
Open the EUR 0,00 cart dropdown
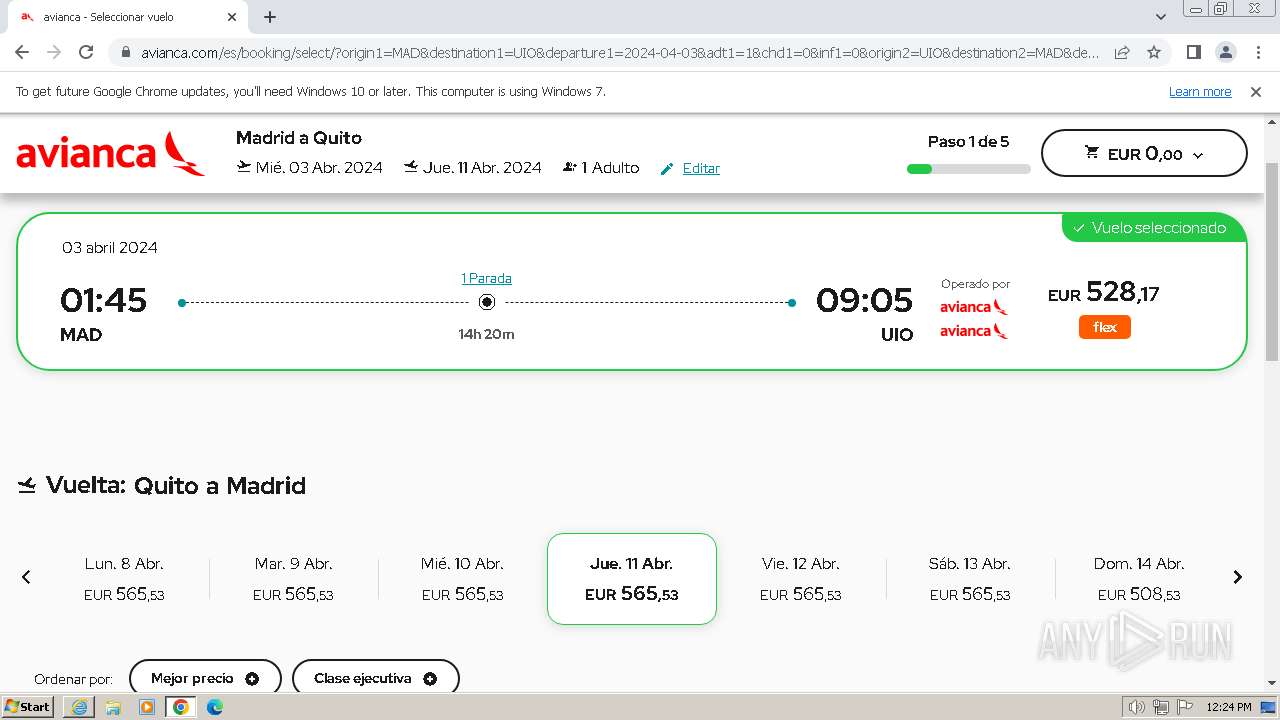pos(1144,153)
